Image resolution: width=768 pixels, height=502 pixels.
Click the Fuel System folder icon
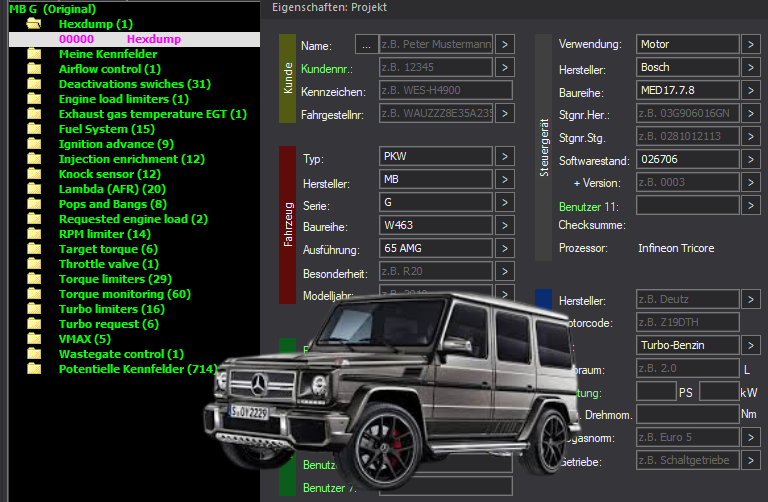tap(34, 129)
